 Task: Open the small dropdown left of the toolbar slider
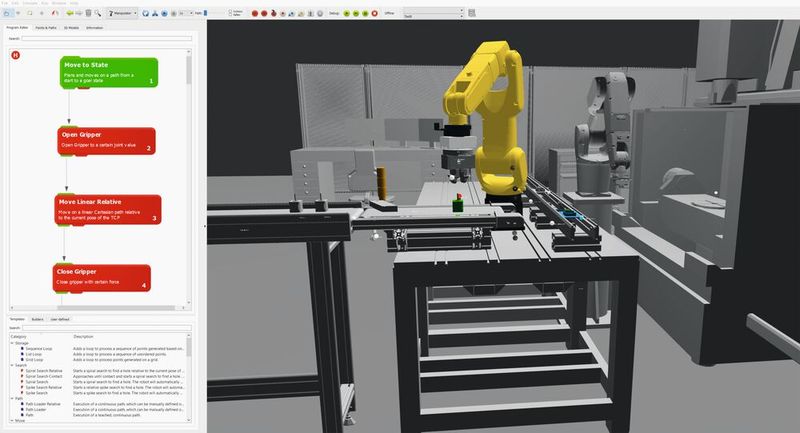click(186, 13)
